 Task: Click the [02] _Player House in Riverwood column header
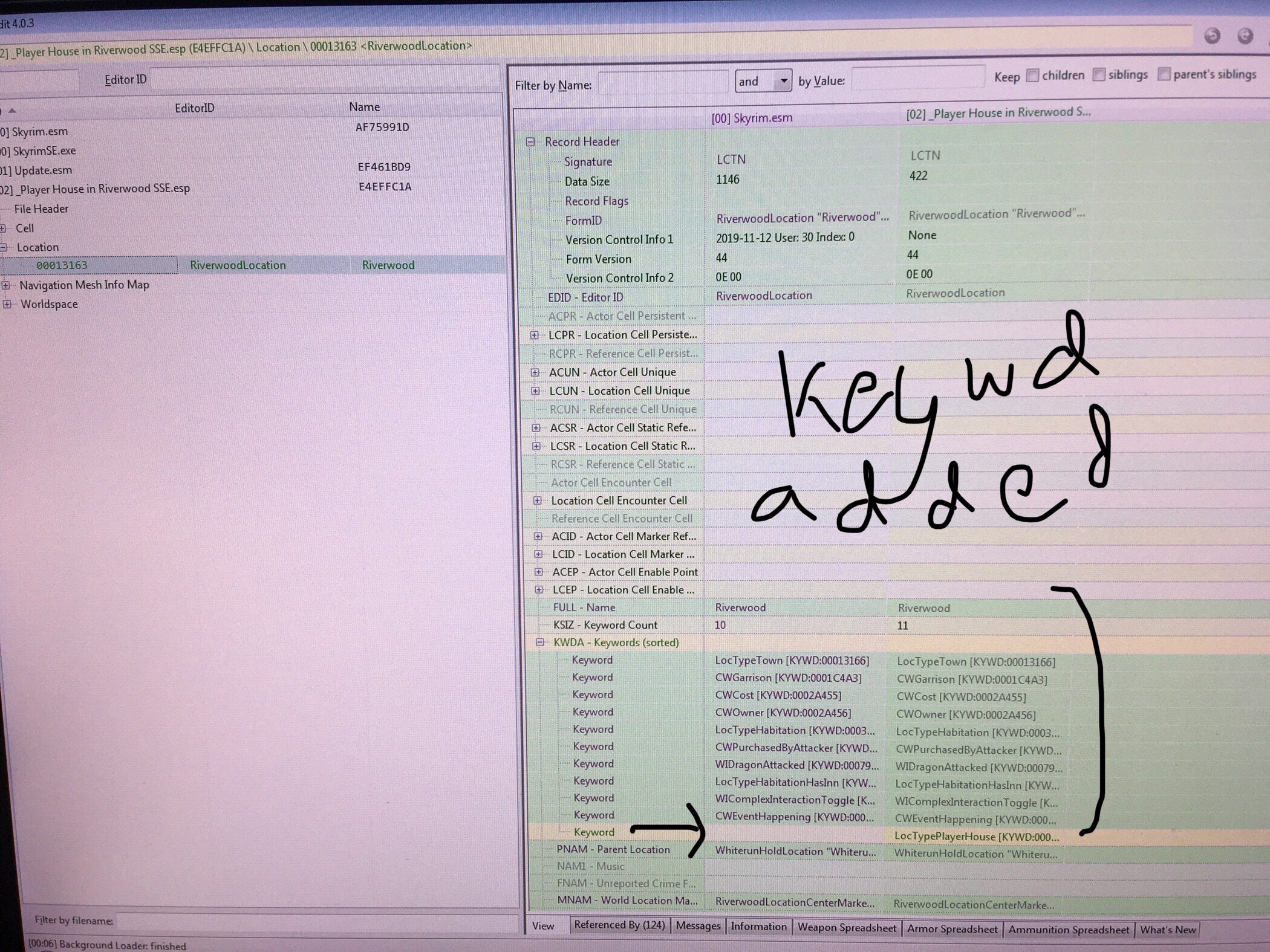(x=998, y=113)
